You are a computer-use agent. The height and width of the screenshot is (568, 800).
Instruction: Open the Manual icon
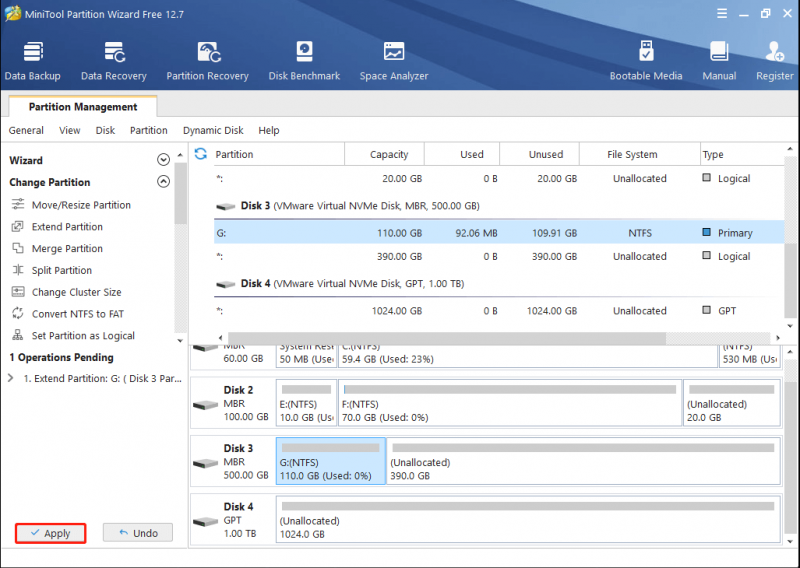click(x=719, y=61)
